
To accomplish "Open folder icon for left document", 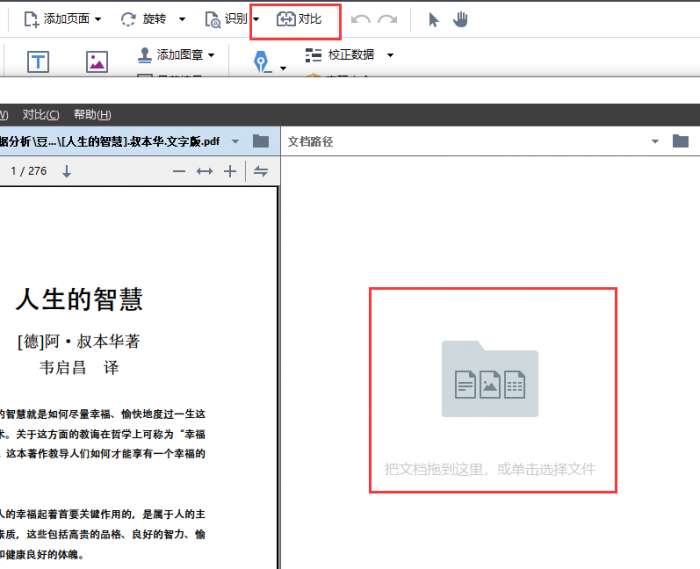I will click(261, 141).
